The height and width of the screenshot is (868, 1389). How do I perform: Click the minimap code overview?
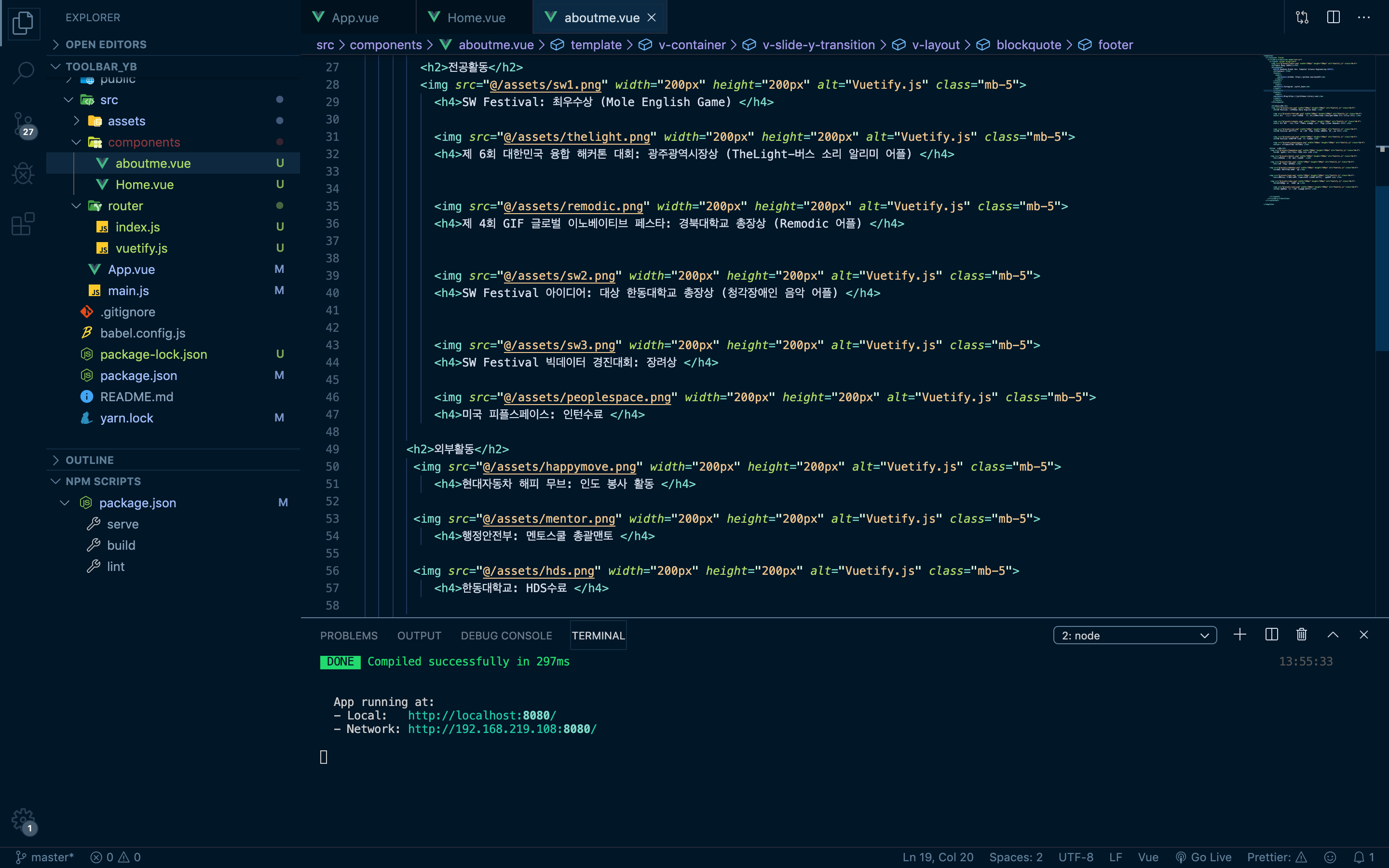1314,132
